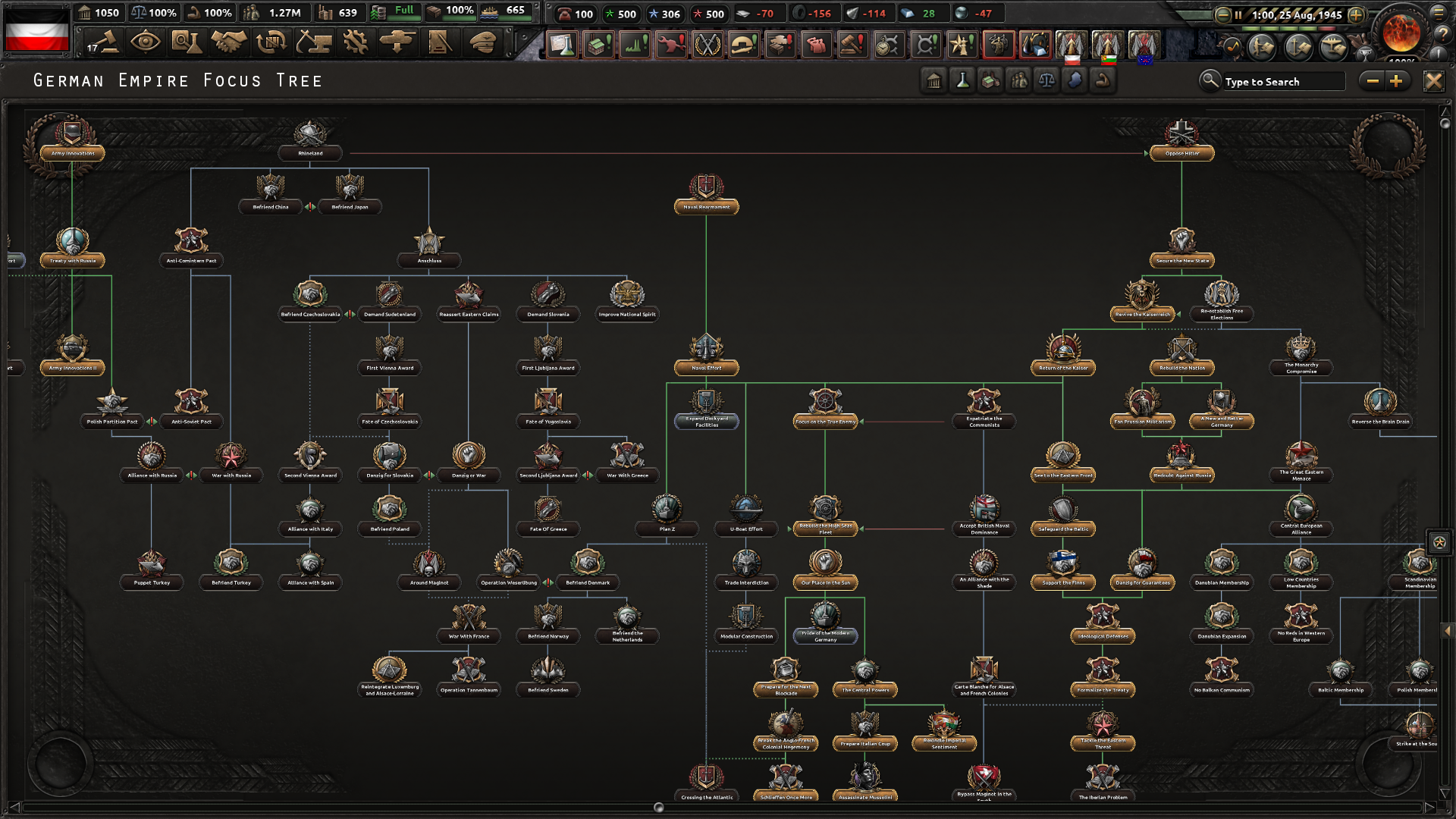The image size is (1456, 819).
Task: Open the Logistics notebook menu
Action: click(440, 42)
